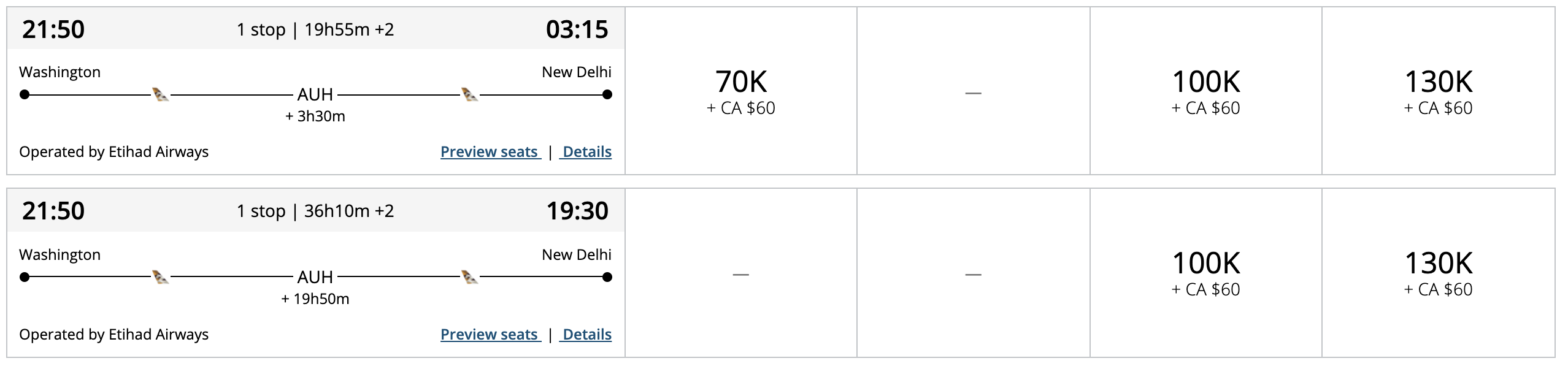Open Preview seats for the 36h10m flight
The image size is (1568, 369).
tap(490, 334)
